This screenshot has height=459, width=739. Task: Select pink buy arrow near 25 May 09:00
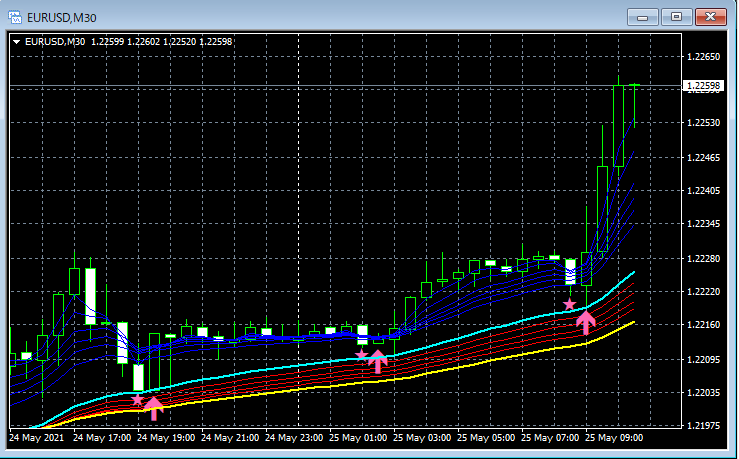click(x=586, y=323)
